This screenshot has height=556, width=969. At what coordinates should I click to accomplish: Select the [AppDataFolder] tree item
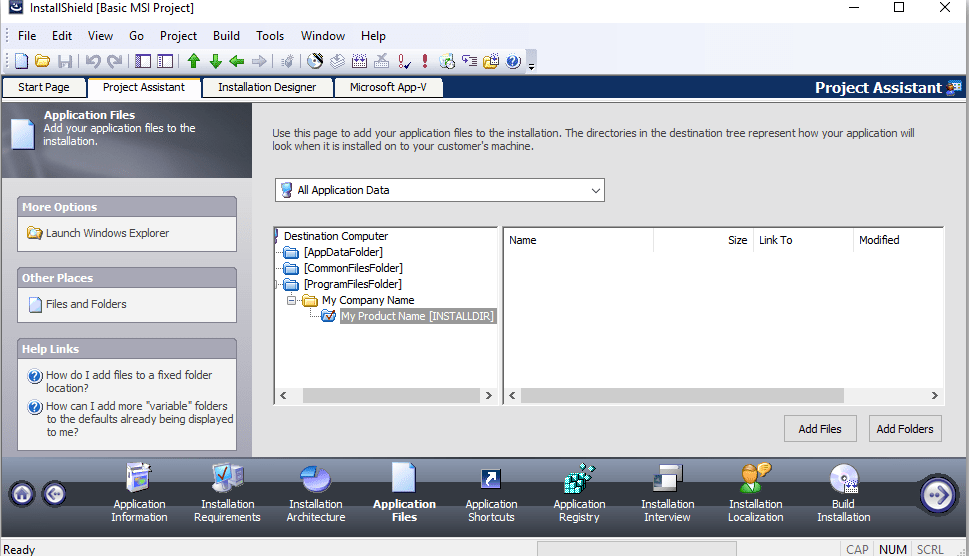[343, 252]
